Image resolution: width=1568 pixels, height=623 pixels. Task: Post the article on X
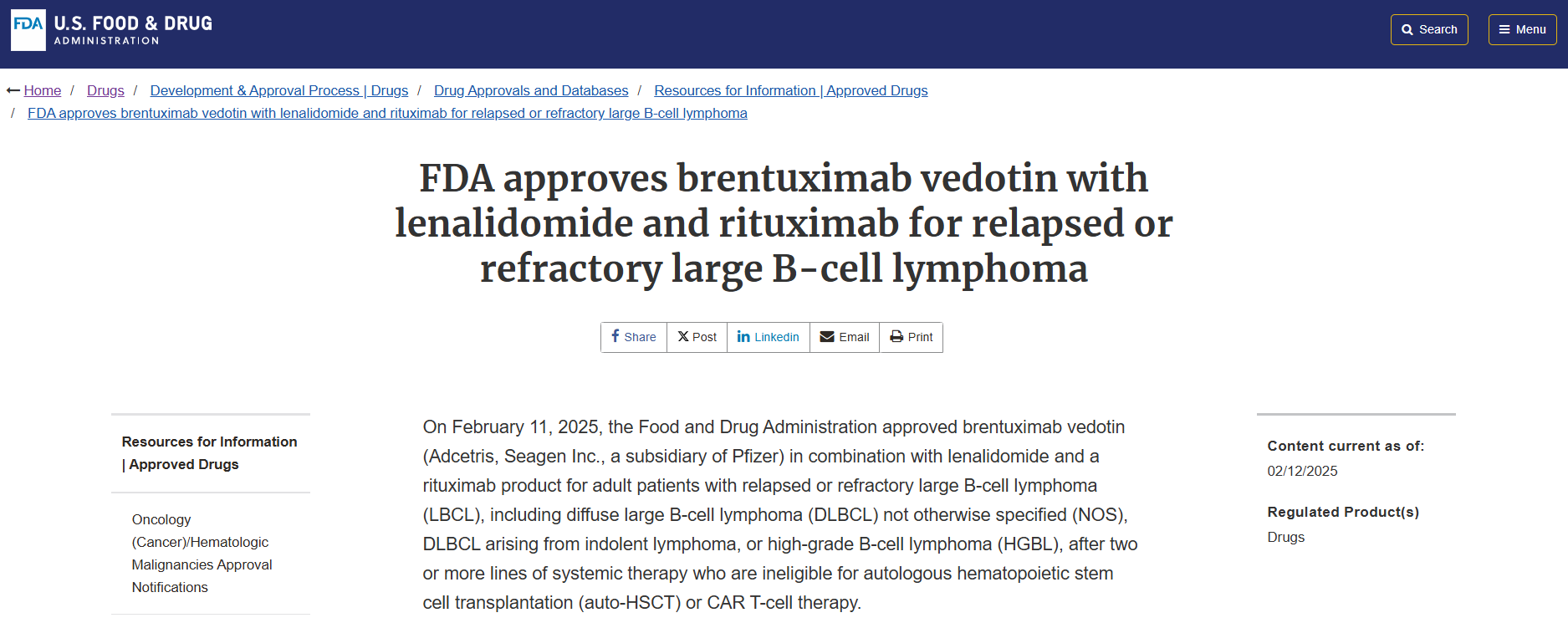[x=697, y=337]
